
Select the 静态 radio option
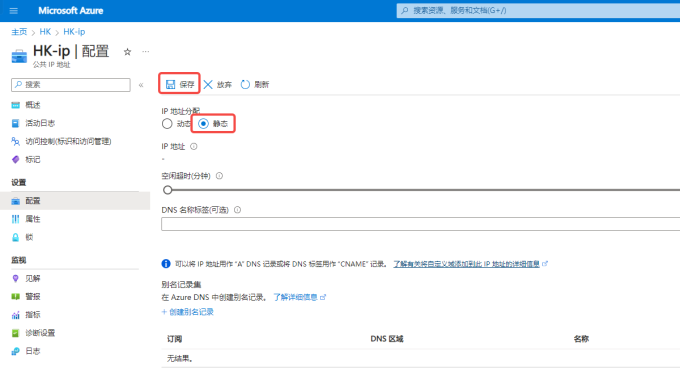point(203,124)
